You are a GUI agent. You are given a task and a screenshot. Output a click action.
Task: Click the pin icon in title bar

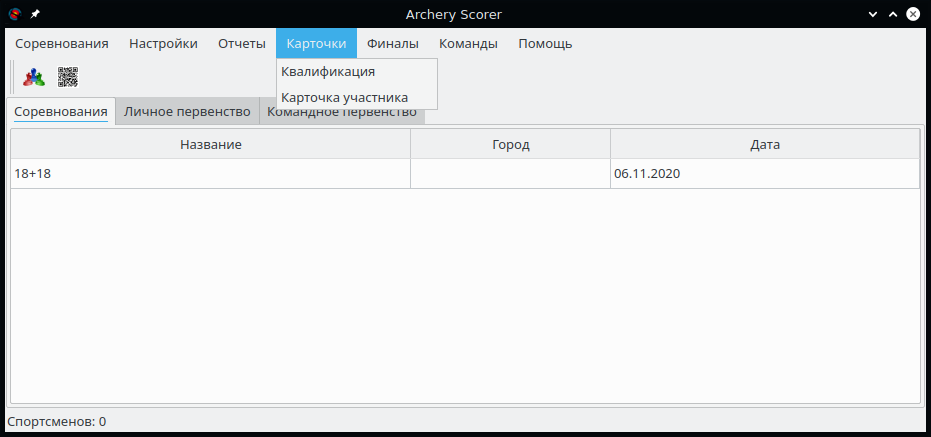point(37,14)
